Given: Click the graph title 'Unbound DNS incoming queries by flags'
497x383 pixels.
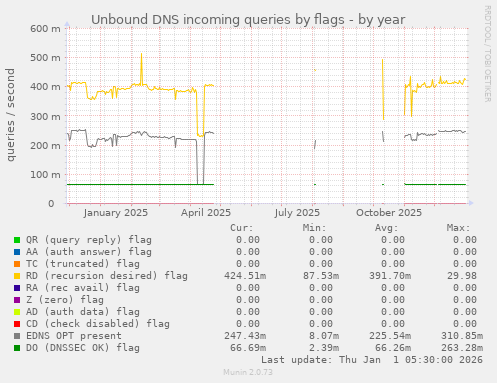Looking at the screenshot, I should [x=218, y=20].
